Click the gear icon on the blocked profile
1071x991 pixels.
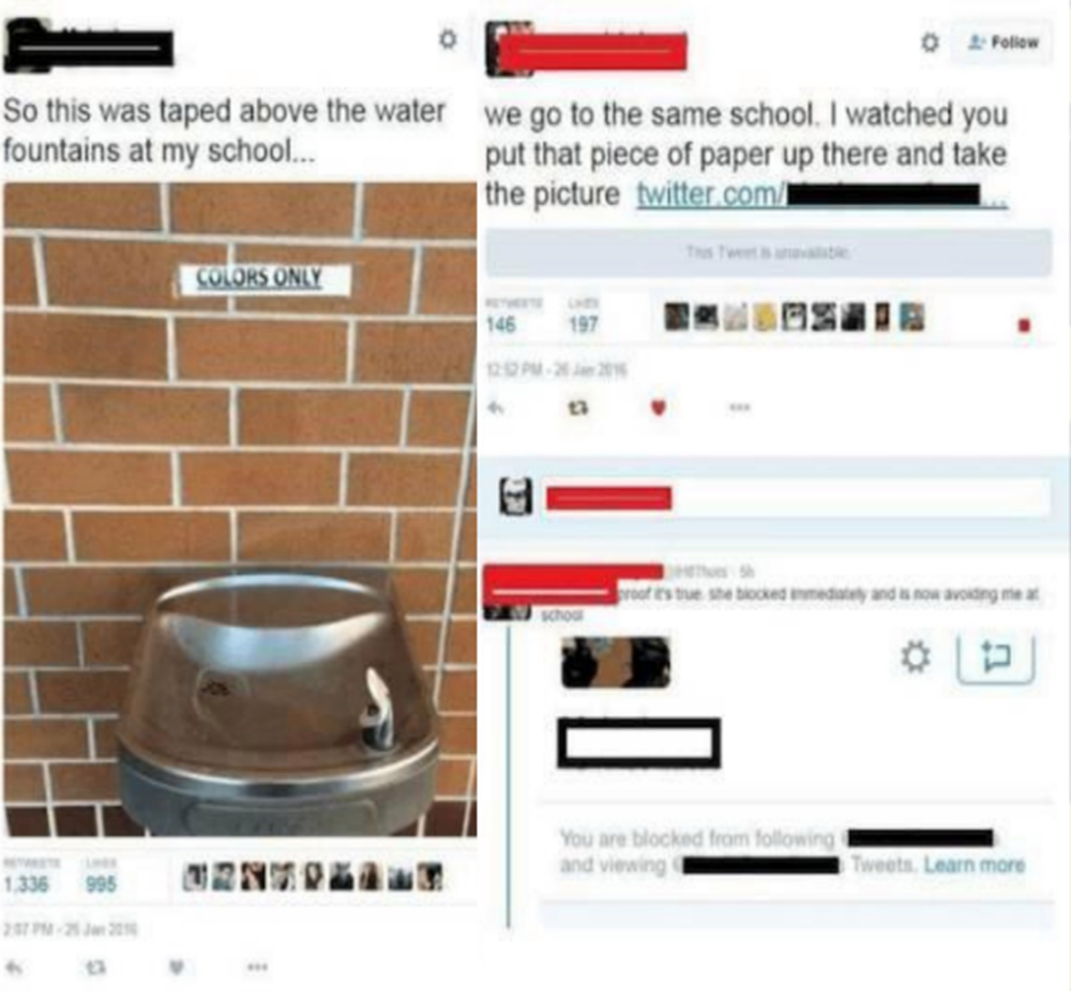[915, 656]
